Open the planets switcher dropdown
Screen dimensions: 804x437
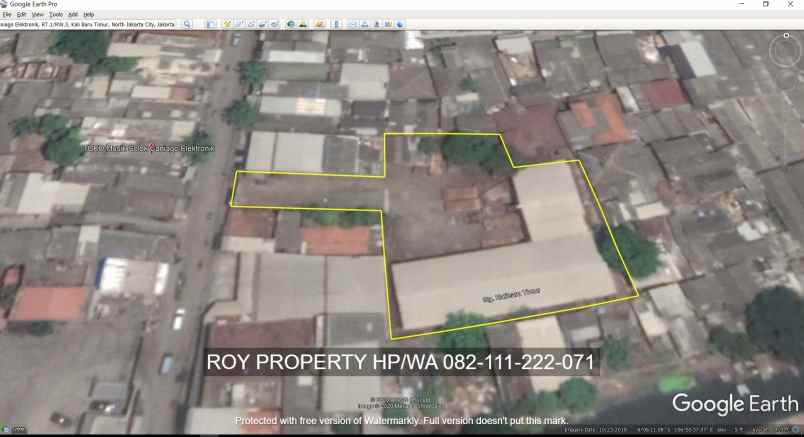pos(320,24)
